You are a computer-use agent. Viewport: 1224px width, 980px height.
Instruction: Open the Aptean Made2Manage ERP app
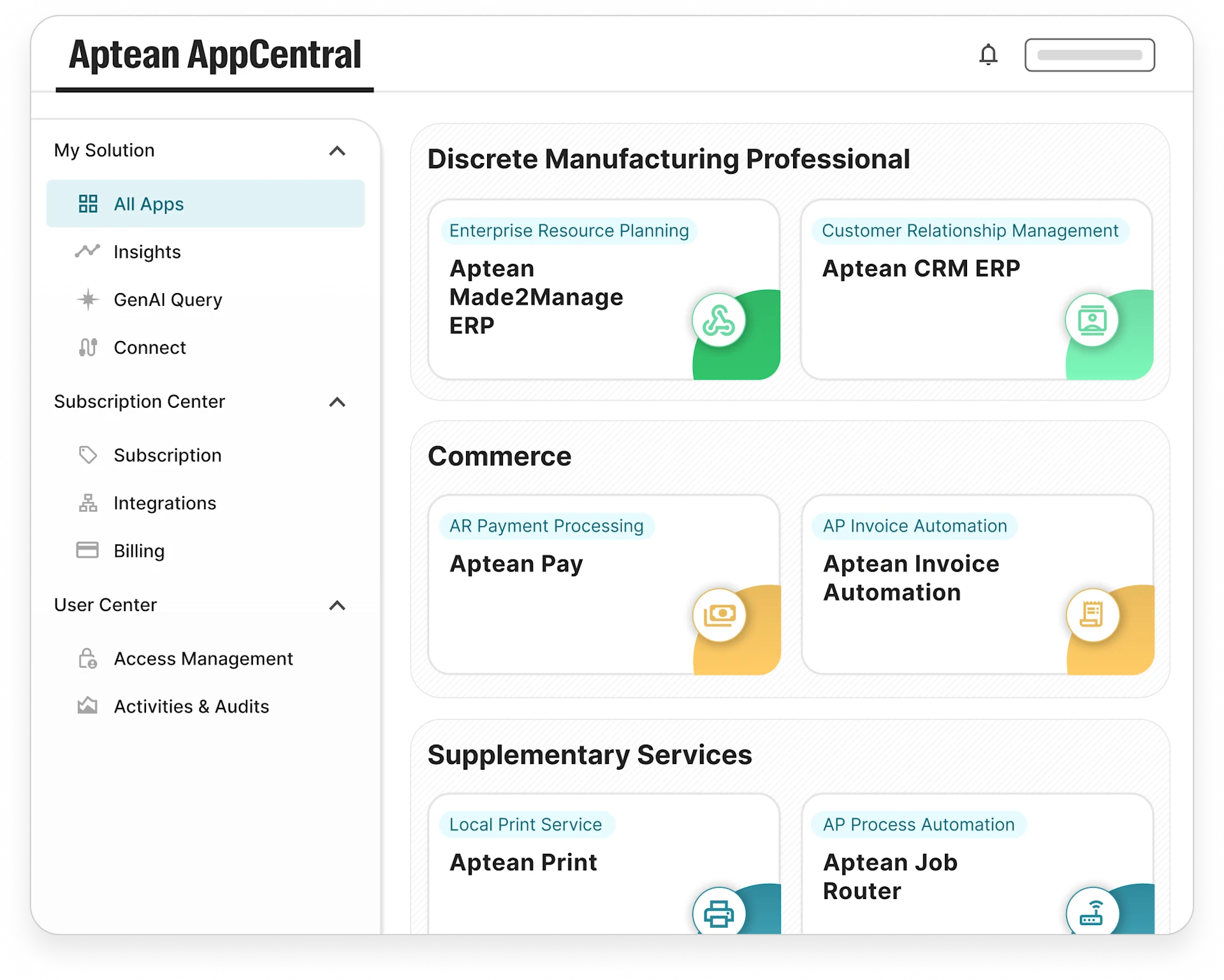pos(604,290)
